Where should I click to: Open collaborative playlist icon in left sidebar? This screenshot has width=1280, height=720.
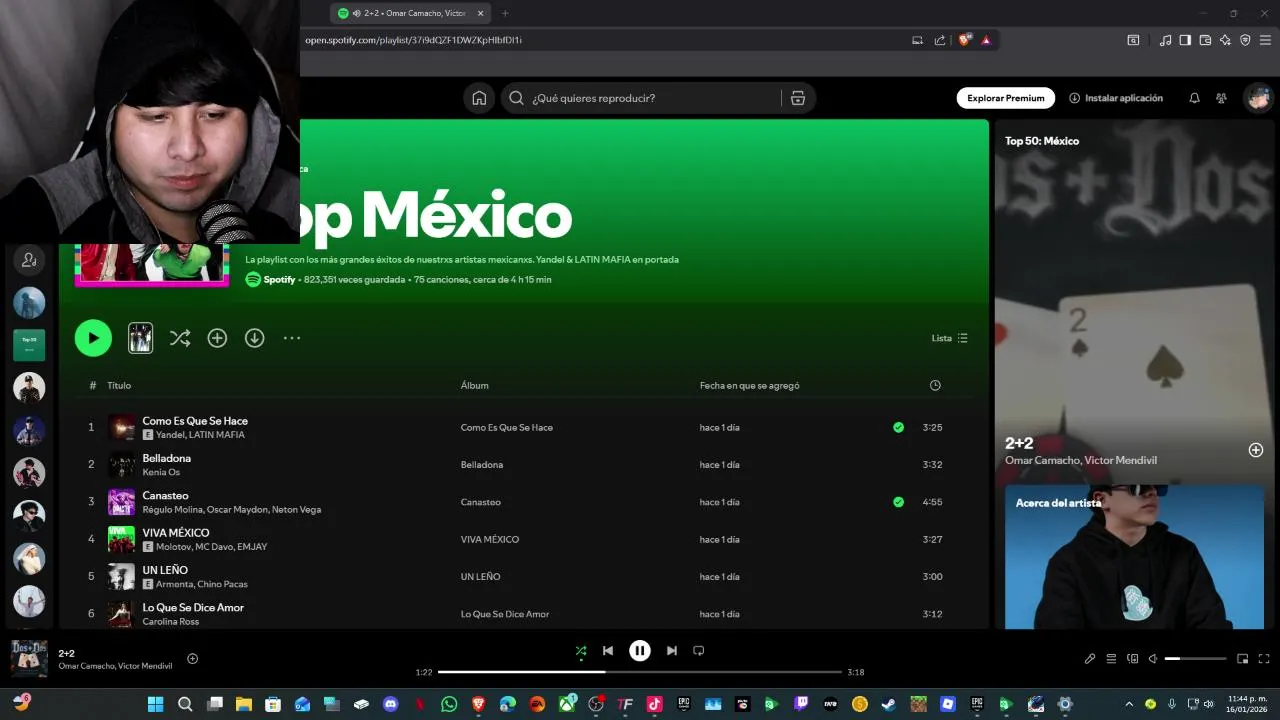click(29, 260)
